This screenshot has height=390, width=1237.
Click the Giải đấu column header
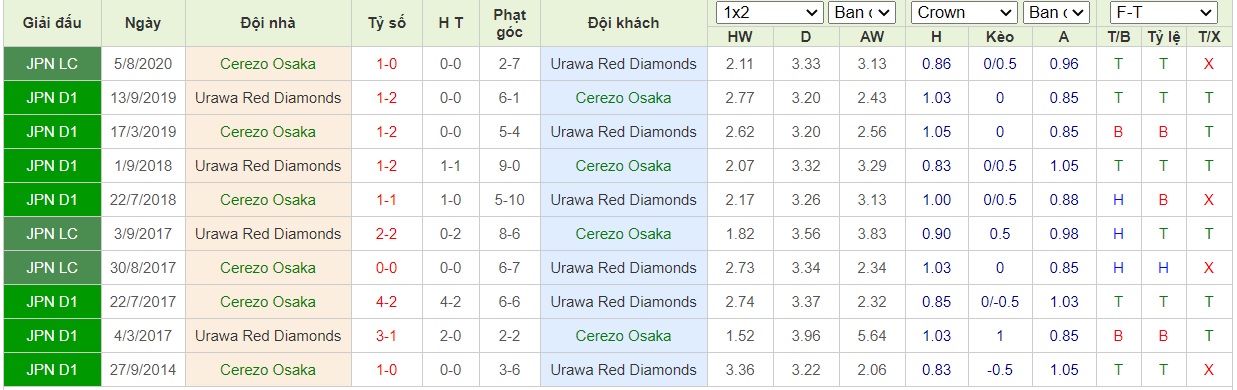[x=52, y=23]
